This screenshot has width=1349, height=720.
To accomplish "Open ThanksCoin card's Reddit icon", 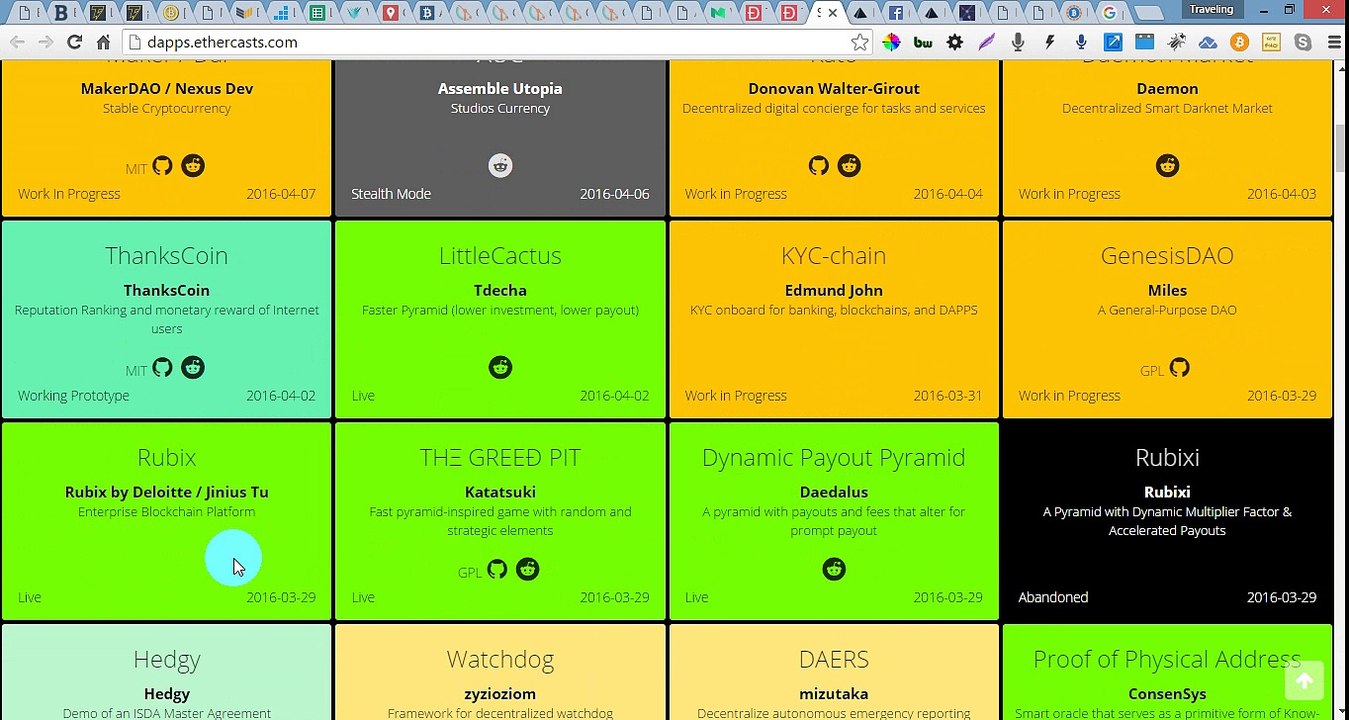I will pos(193,368).
